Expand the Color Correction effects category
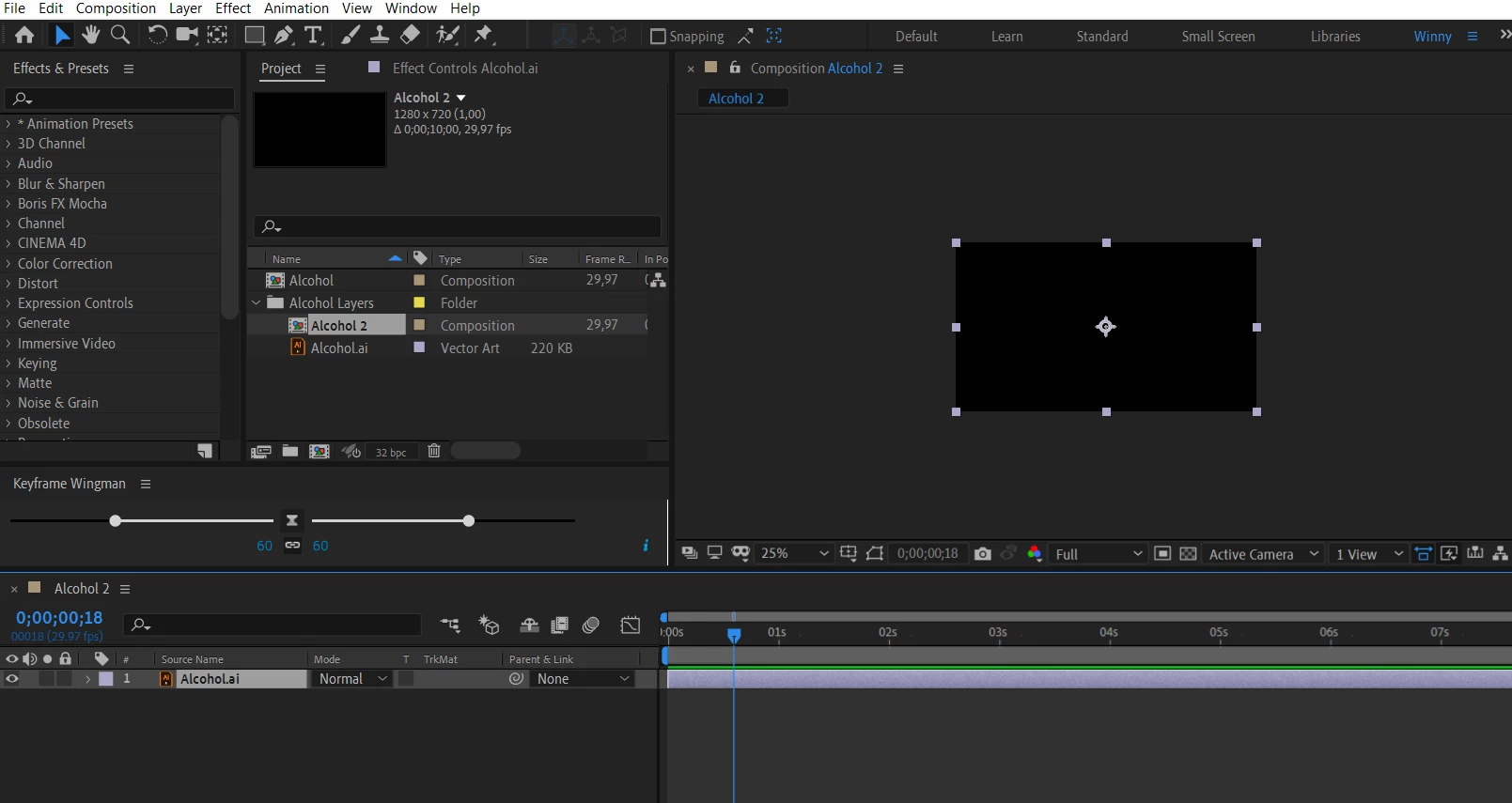1512x803 pixels. pos(8,264)
